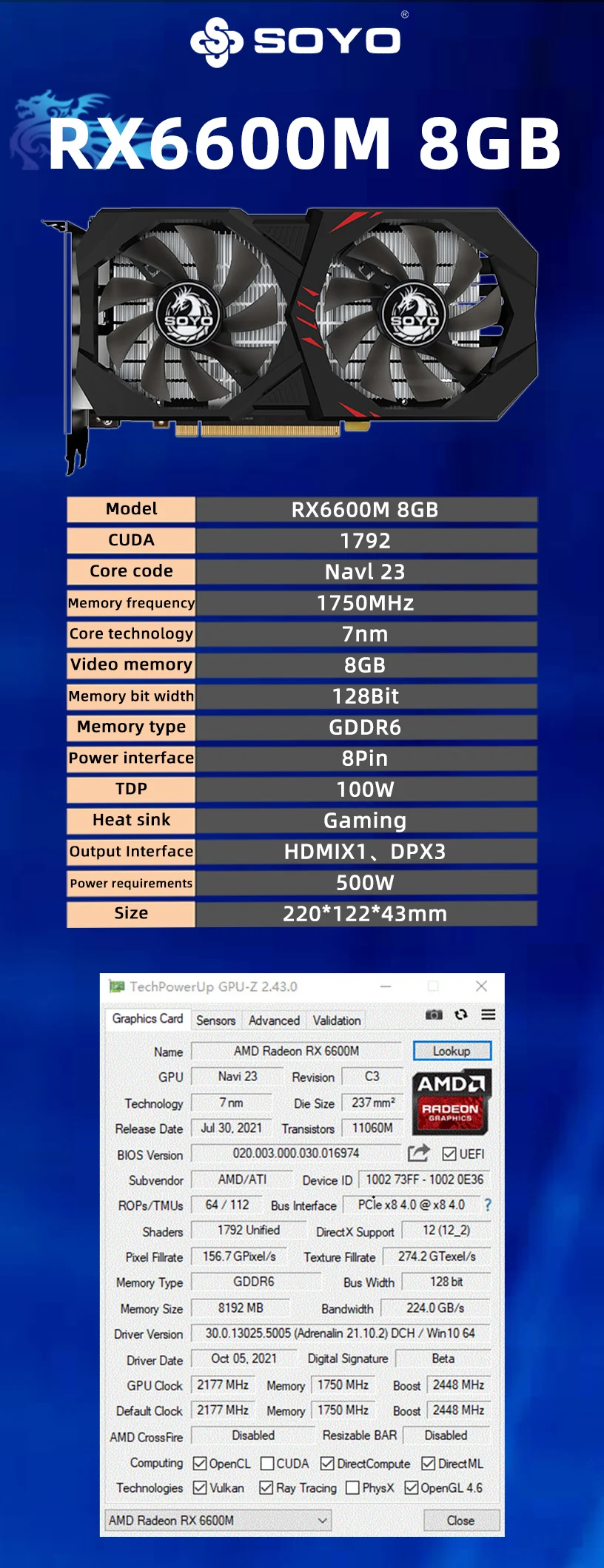Screen dimensions: 604x1568
Task: Click the GPU-Z refresh icon
Action: (461, 1015)
